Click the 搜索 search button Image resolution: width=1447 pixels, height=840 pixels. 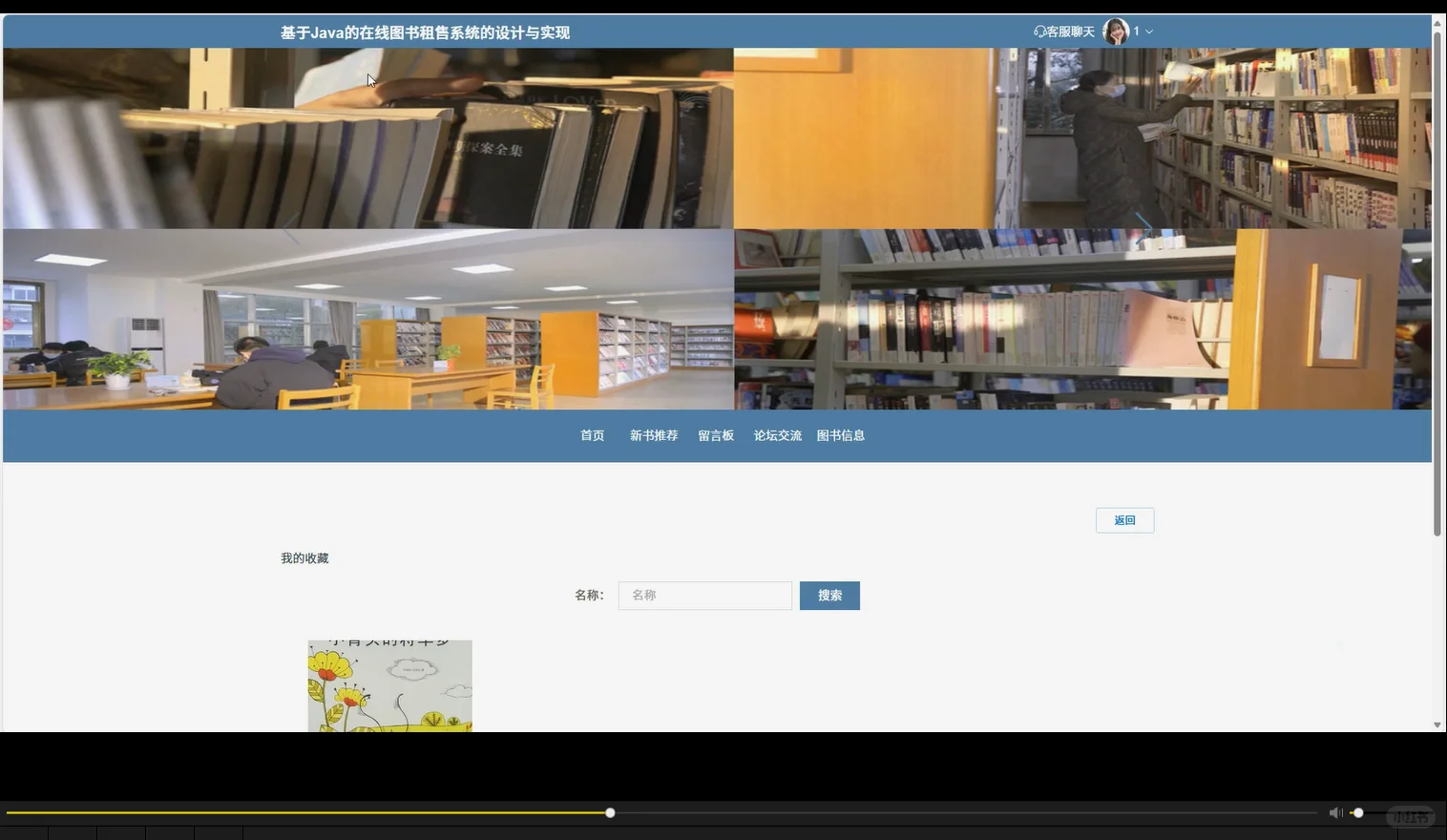click(x=829, y=596)
